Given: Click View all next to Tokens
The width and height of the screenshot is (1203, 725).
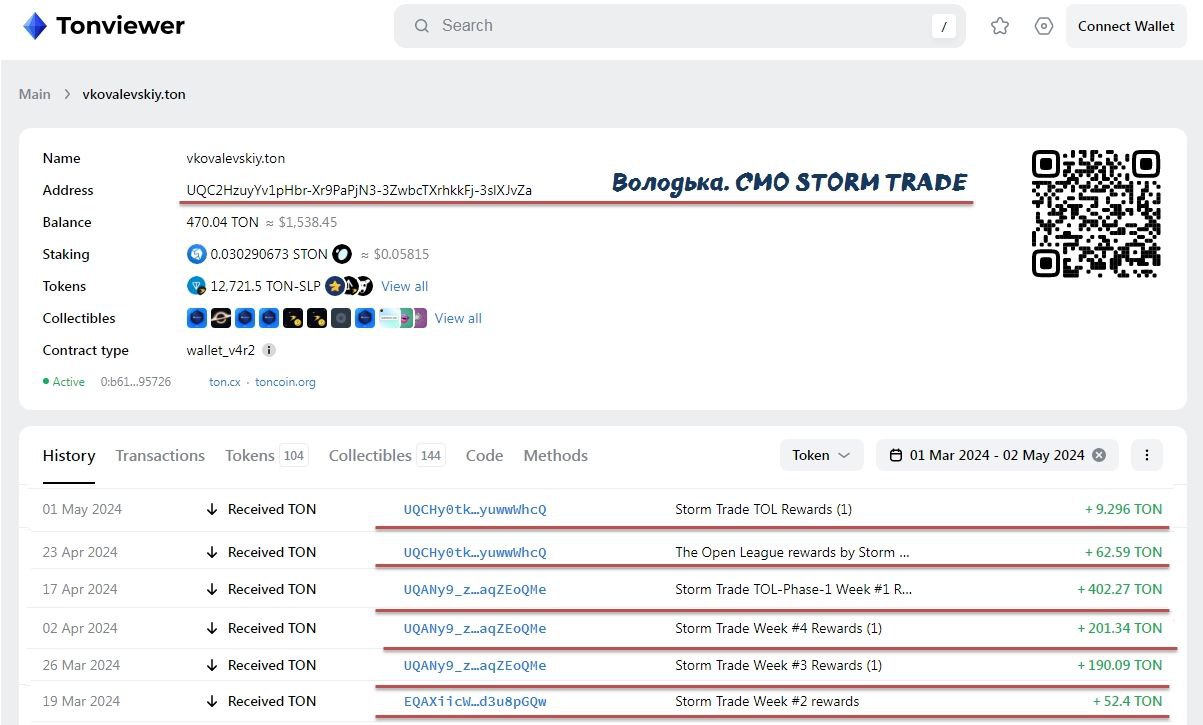Looking at the screenshot, I should tap(404, 286).
